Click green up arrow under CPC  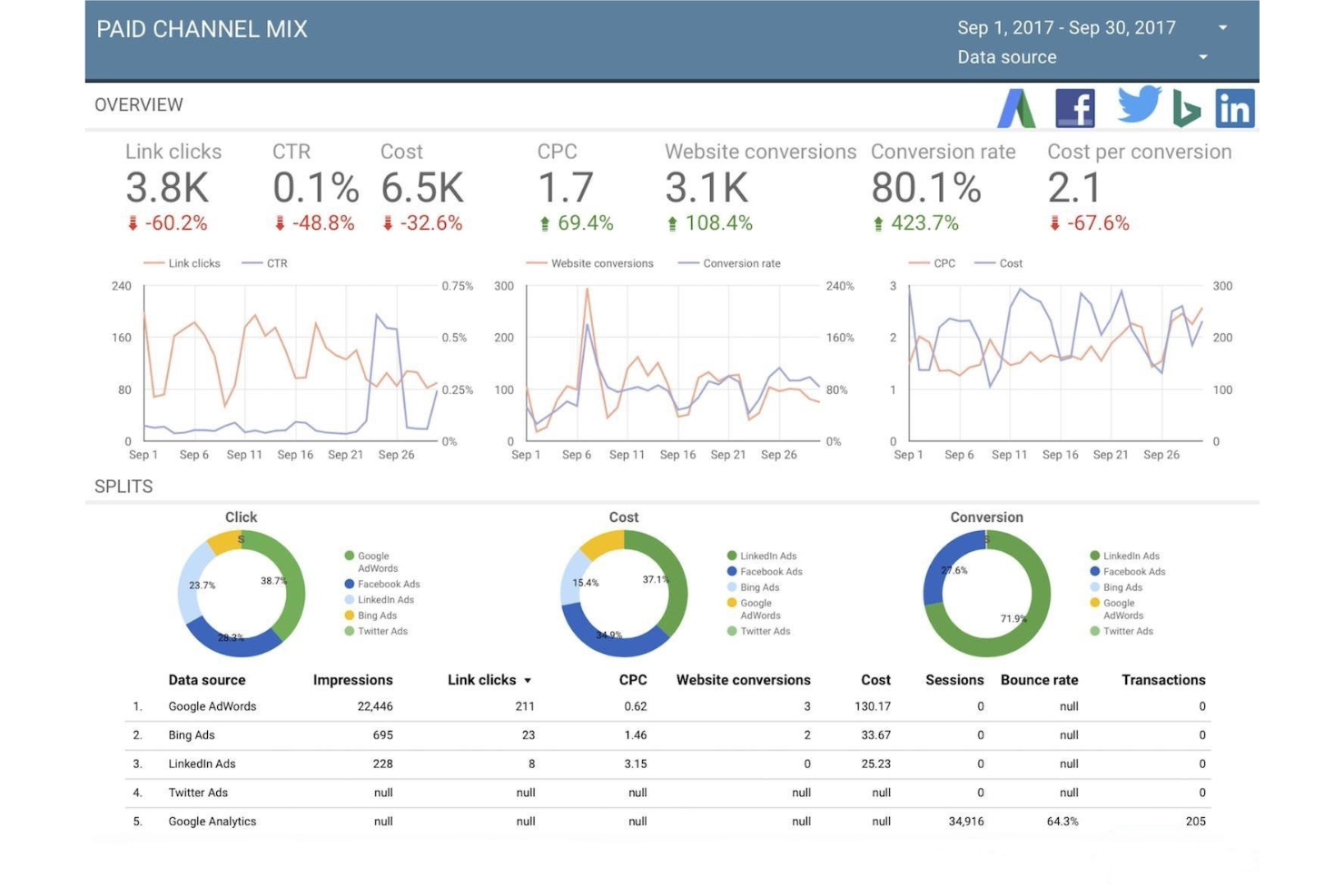[545, 223]
